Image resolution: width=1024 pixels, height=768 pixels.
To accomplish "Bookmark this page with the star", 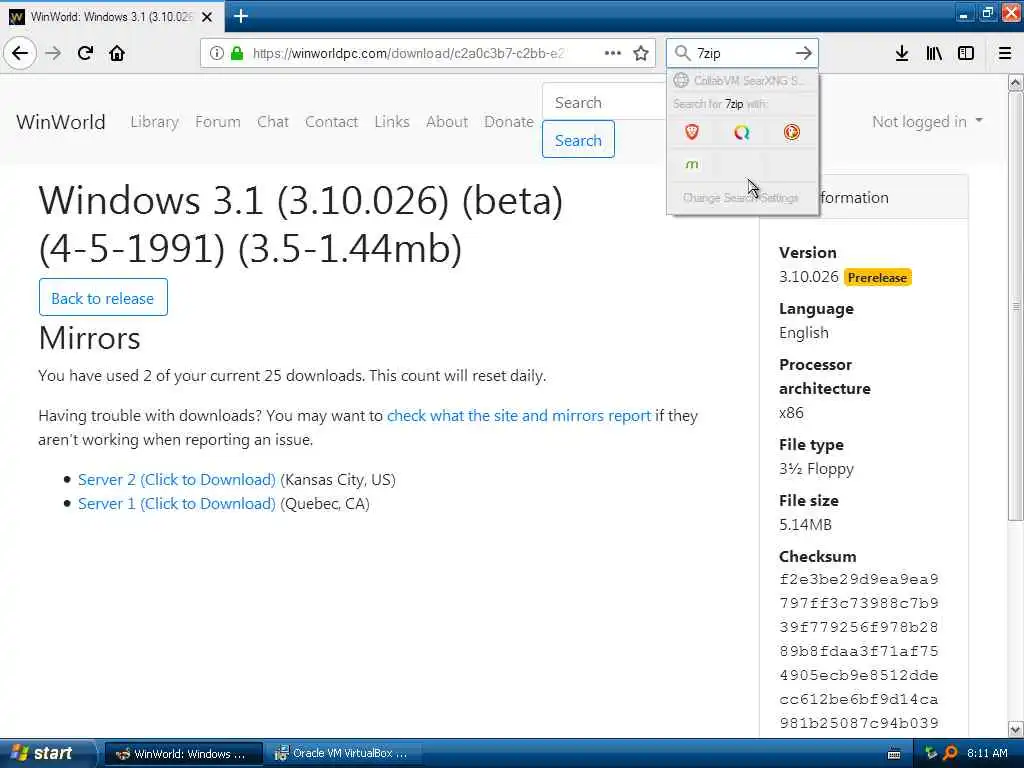I will click(x=641, y=53).
